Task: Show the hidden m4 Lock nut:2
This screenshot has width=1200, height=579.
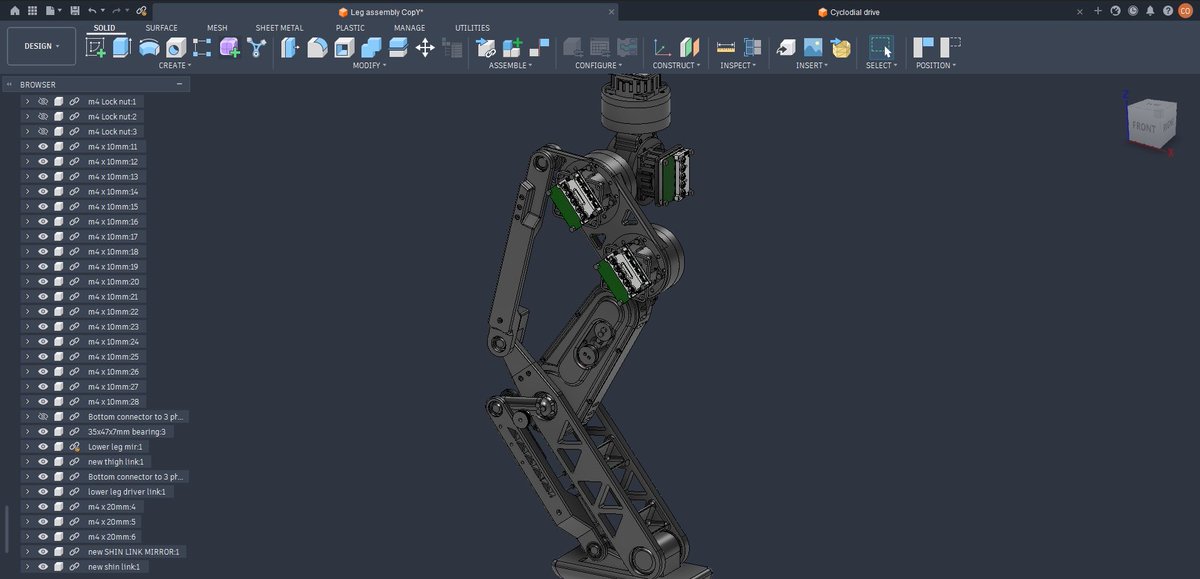Action: click(x=43, y=117)
